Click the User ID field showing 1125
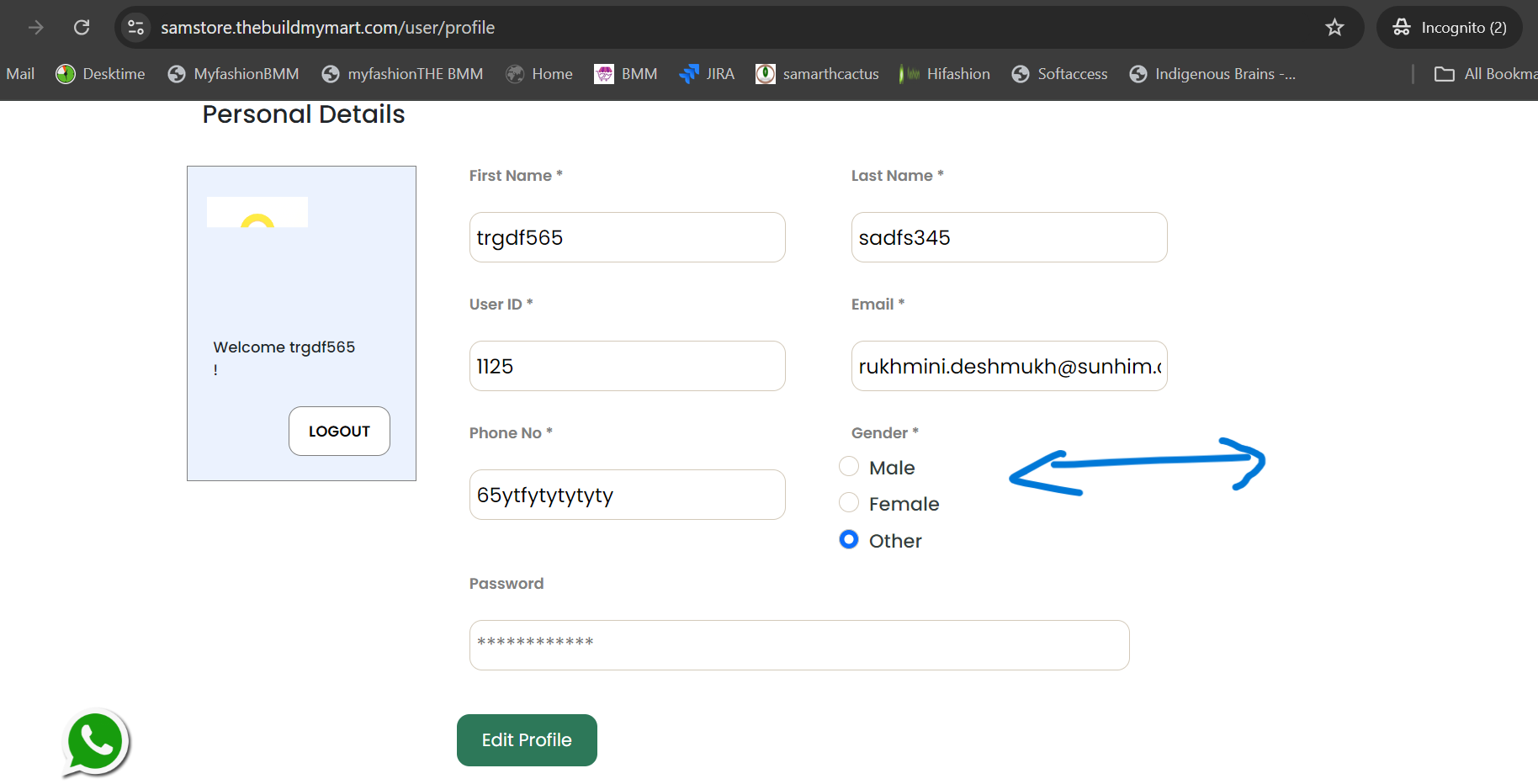This screenshot has width=1538, height=784. (x=628, y=366)
